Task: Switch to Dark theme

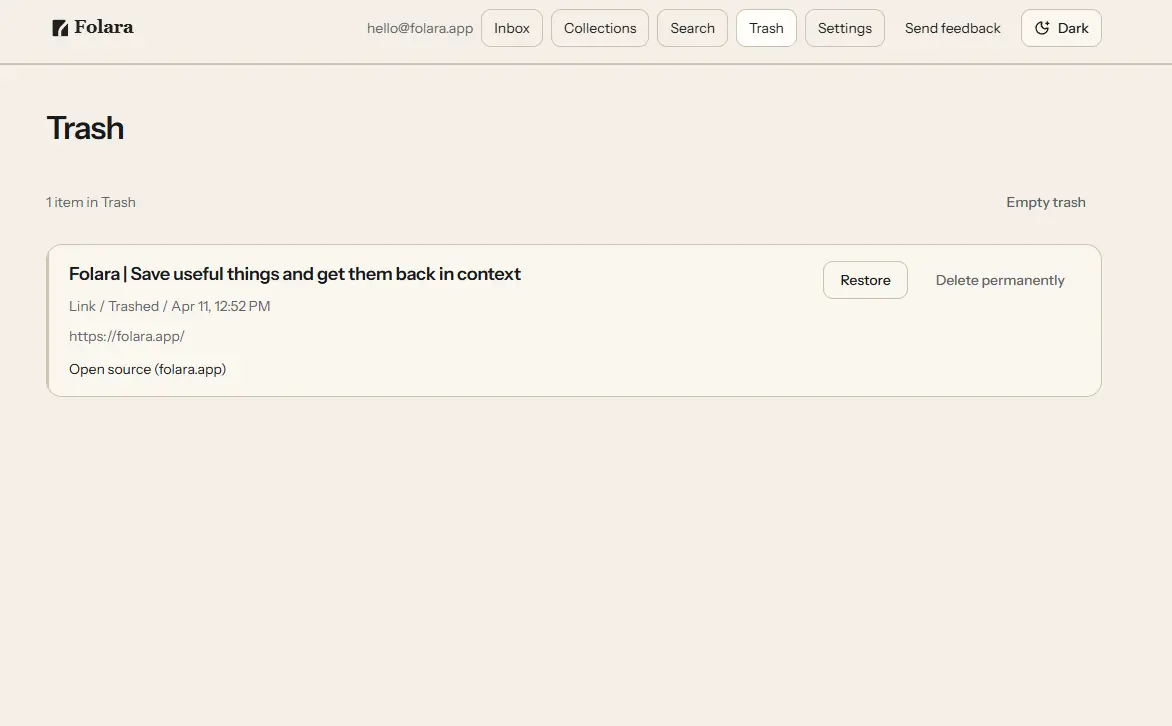Action: (x=1061, y=28)
